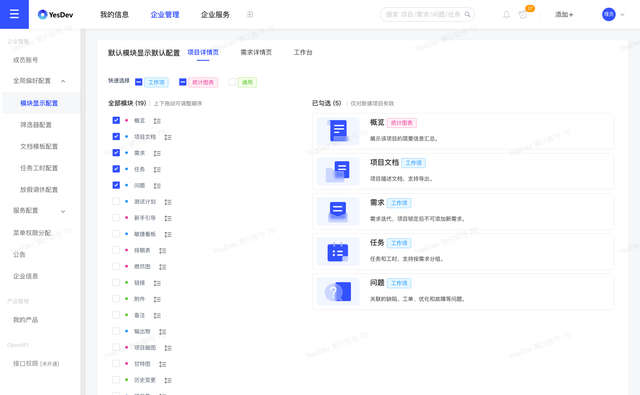The image size is (640, 395).
Task: Expand the 服务配置 sidebar group
Action: 63,211
